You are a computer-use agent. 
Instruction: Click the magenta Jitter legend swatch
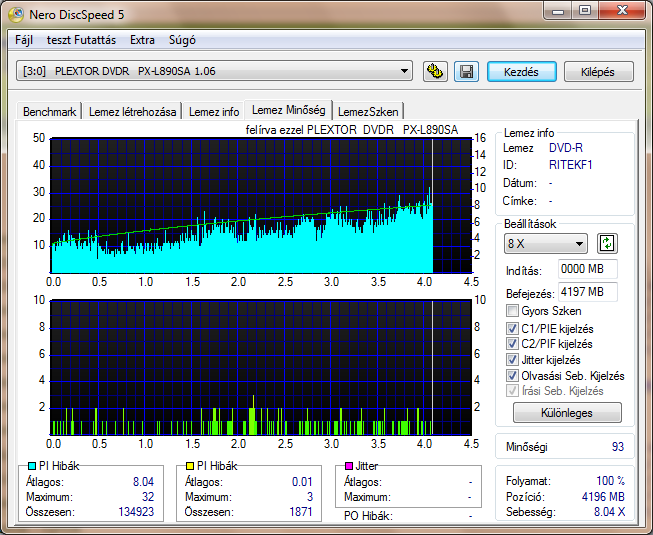tap(349, 466)
